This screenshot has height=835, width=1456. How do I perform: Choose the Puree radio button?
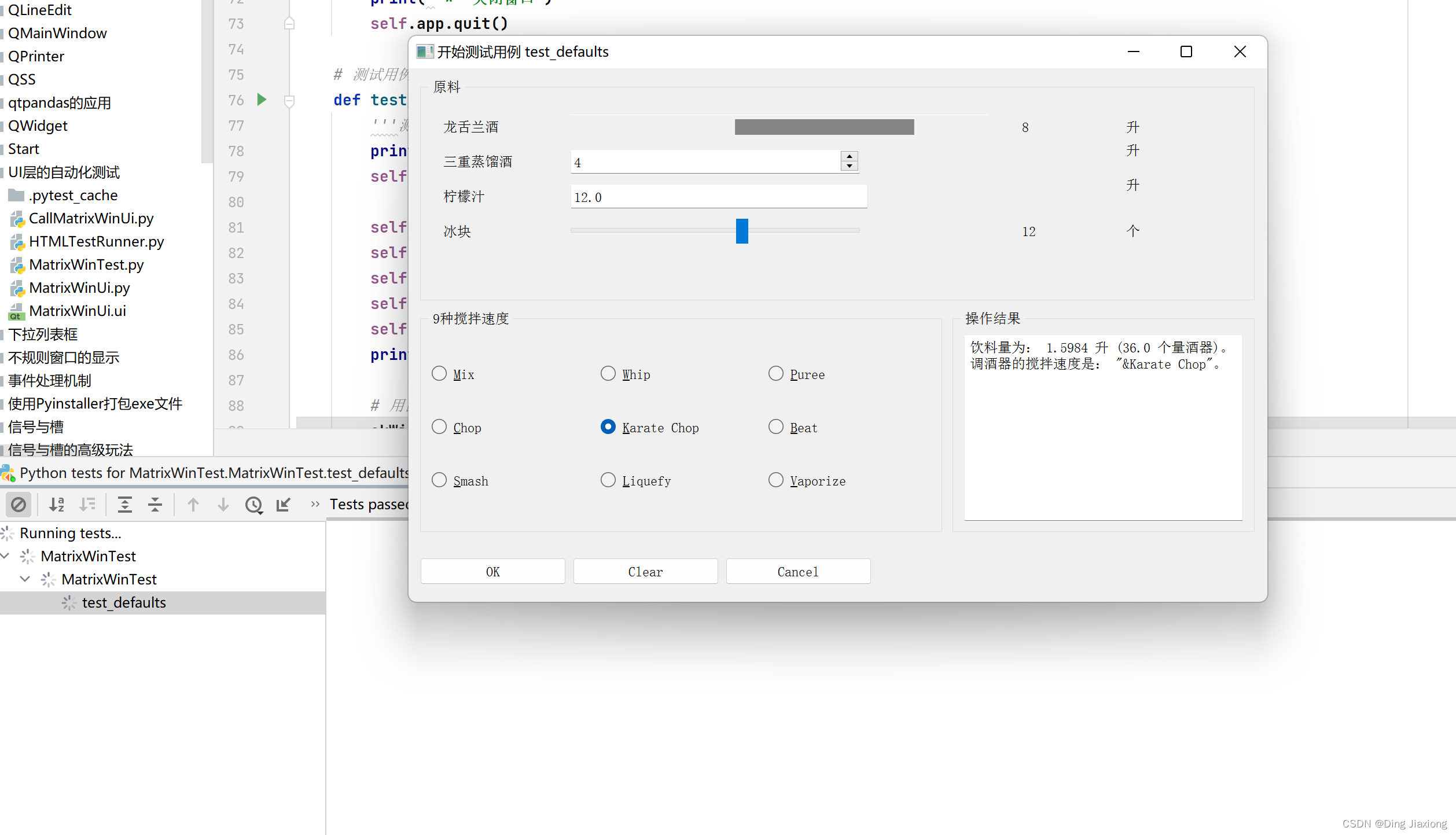(x=775, y=373)
